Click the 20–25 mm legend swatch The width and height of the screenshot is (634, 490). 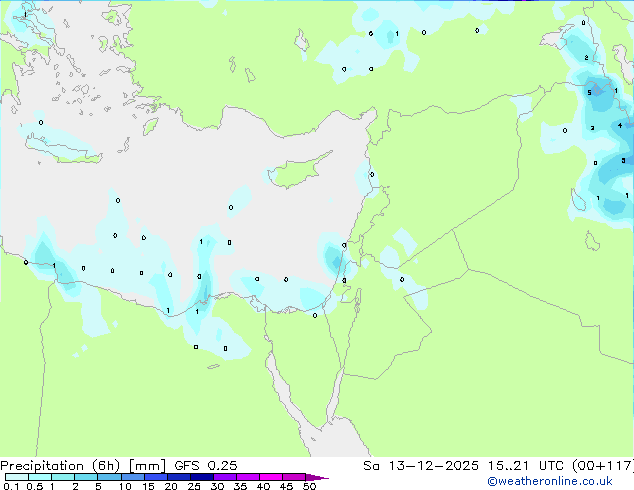tap(178, 477)
